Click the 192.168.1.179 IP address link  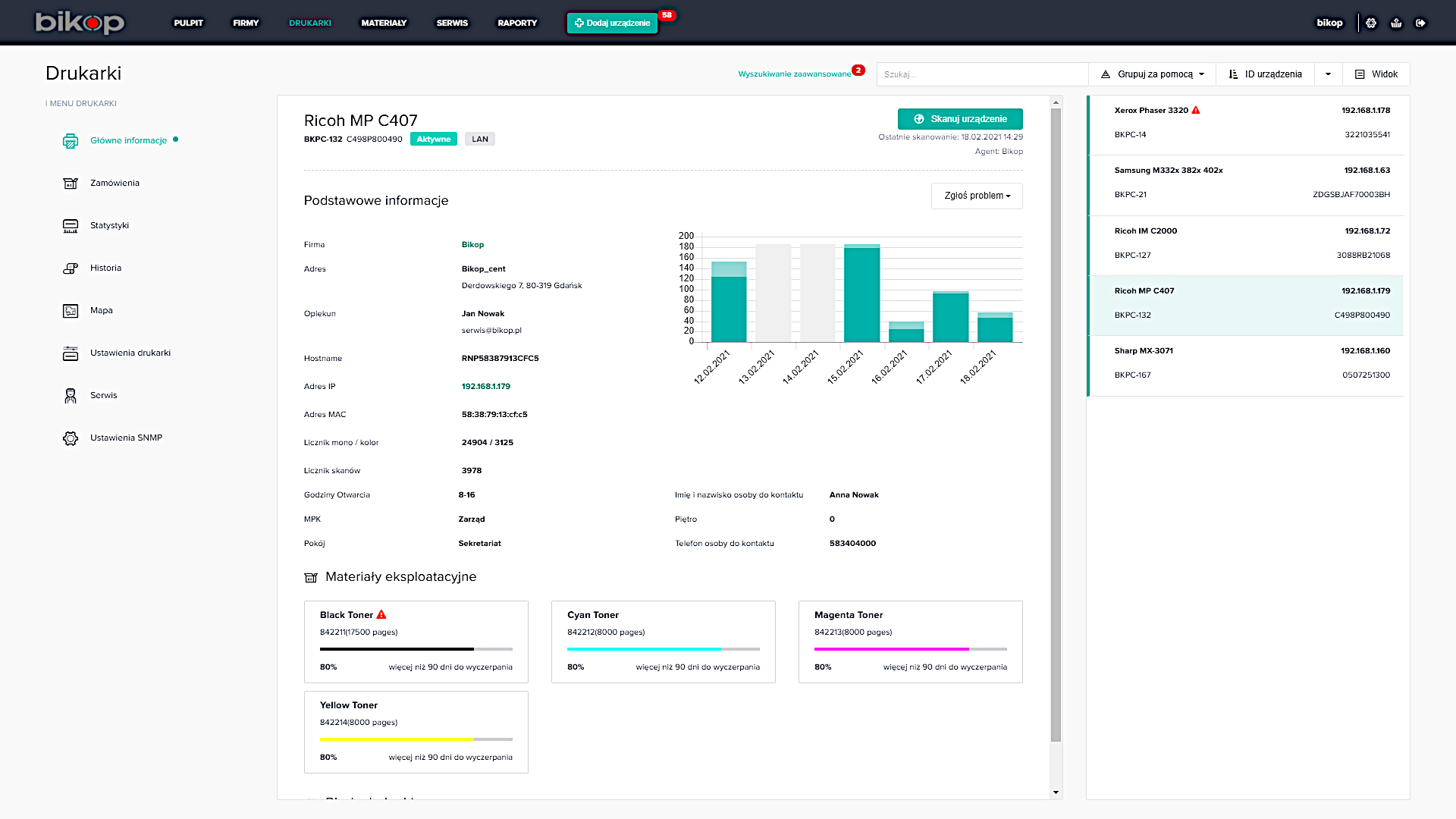pos(485,386)
